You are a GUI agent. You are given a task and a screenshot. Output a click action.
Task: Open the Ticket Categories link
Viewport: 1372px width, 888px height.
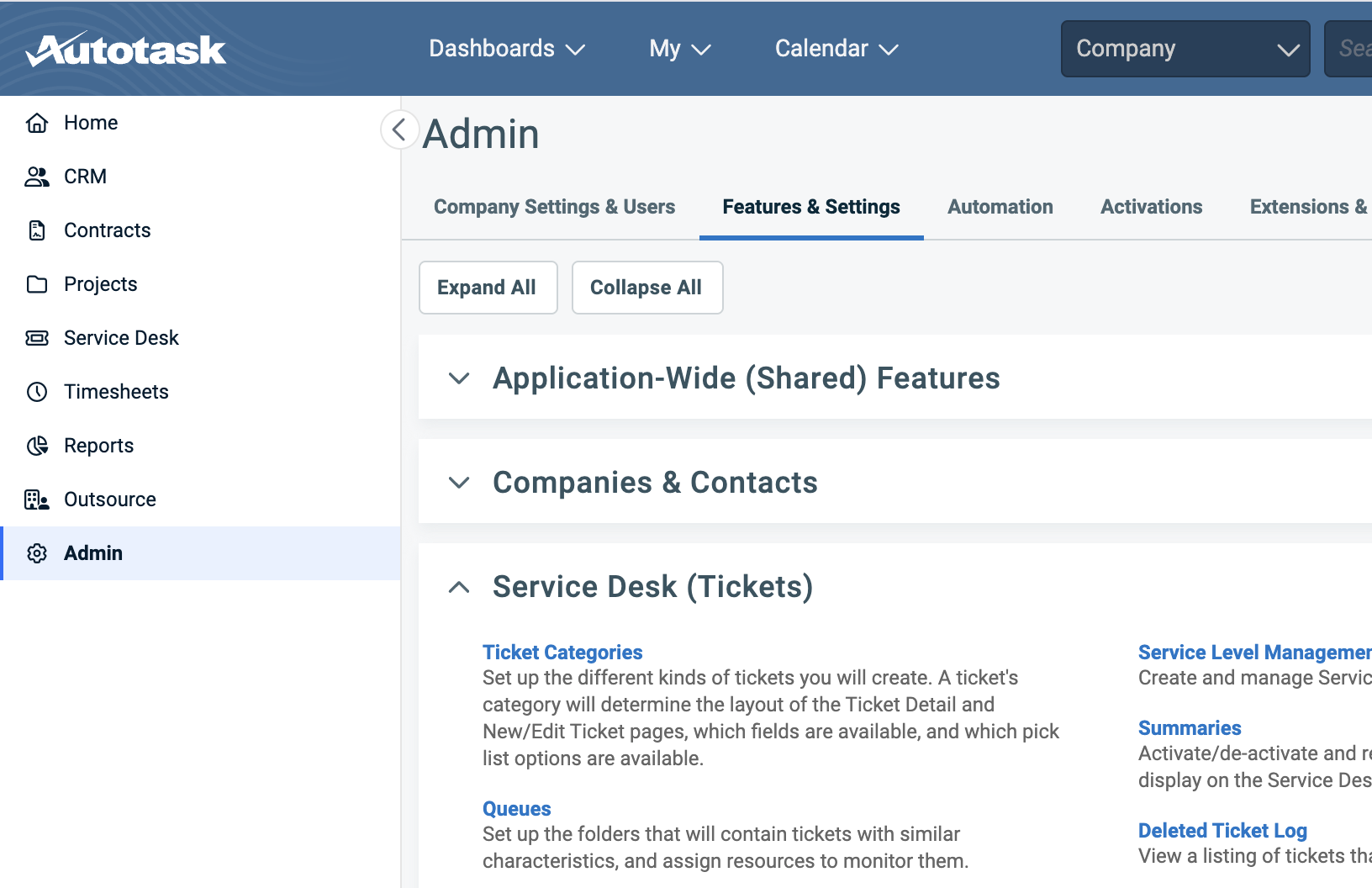(562, 653)
